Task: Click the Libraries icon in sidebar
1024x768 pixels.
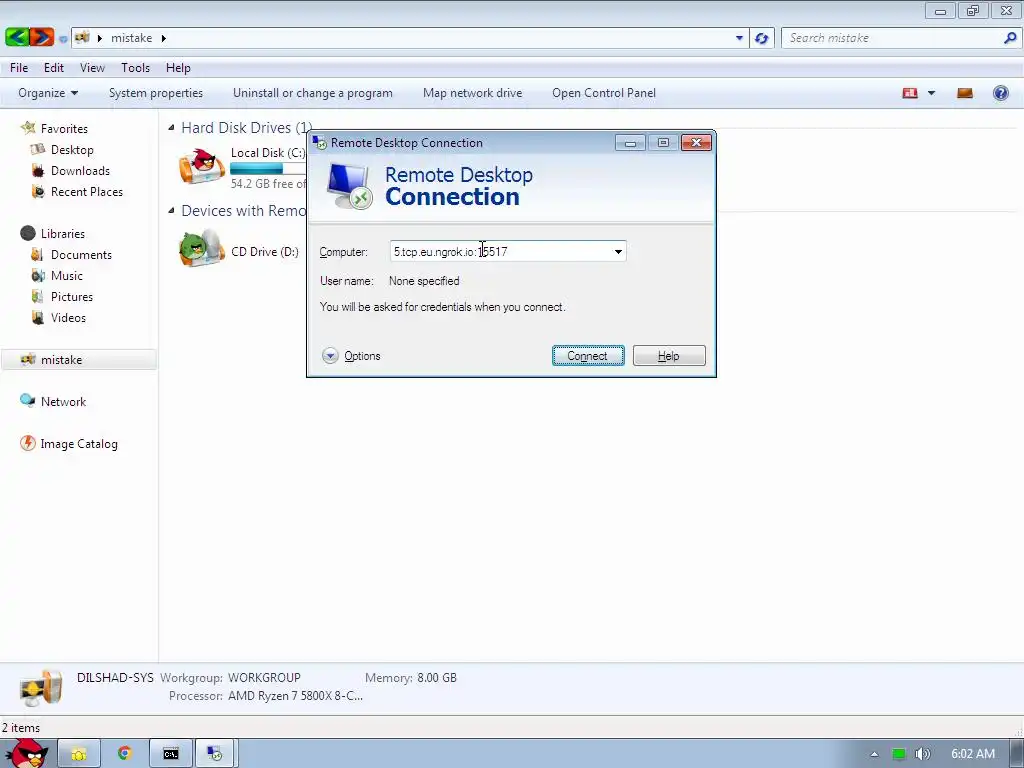Action: point(28,233)
